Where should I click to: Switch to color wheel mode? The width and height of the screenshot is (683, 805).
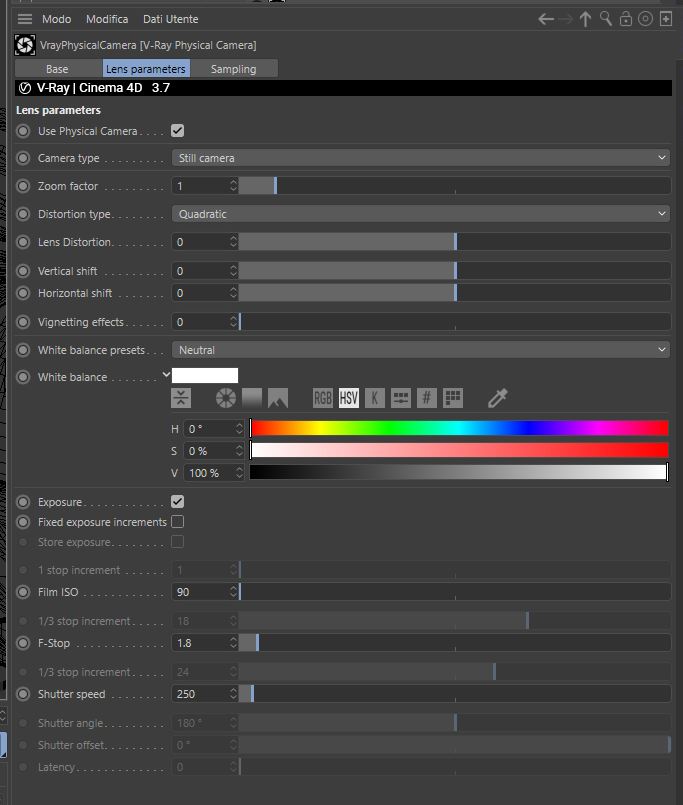226,398
